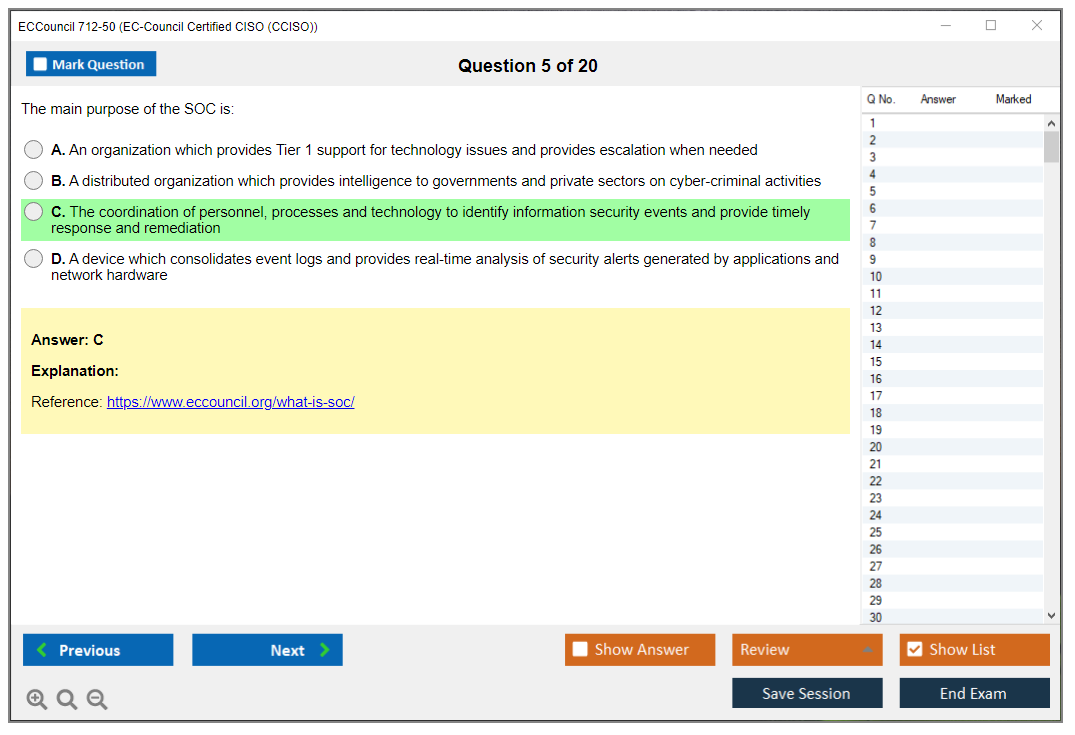Open the eccouncil what-is-soc reference link
Viewport: 1075px width, 735px height.
pos(230,402)
